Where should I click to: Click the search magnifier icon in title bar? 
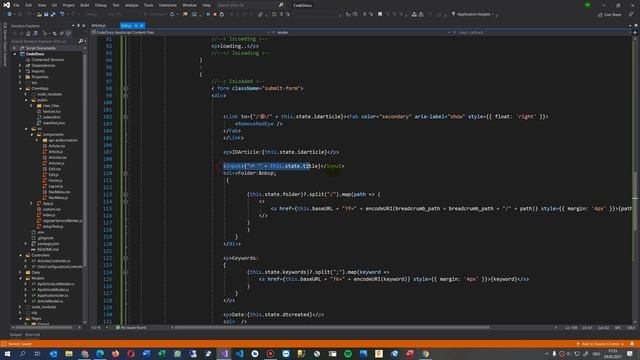281,5
